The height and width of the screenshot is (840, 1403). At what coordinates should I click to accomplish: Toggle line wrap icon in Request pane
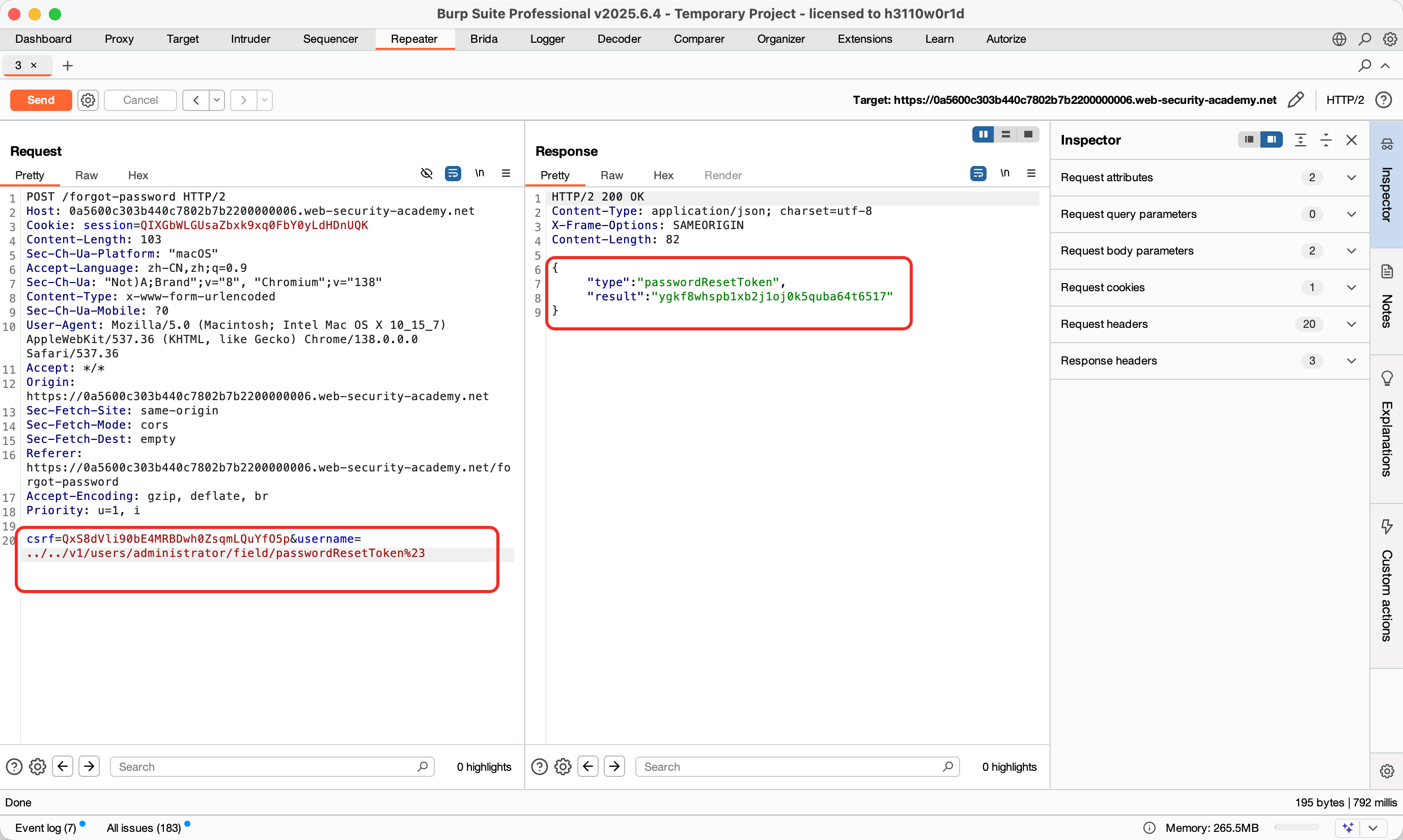pos(453,173)
